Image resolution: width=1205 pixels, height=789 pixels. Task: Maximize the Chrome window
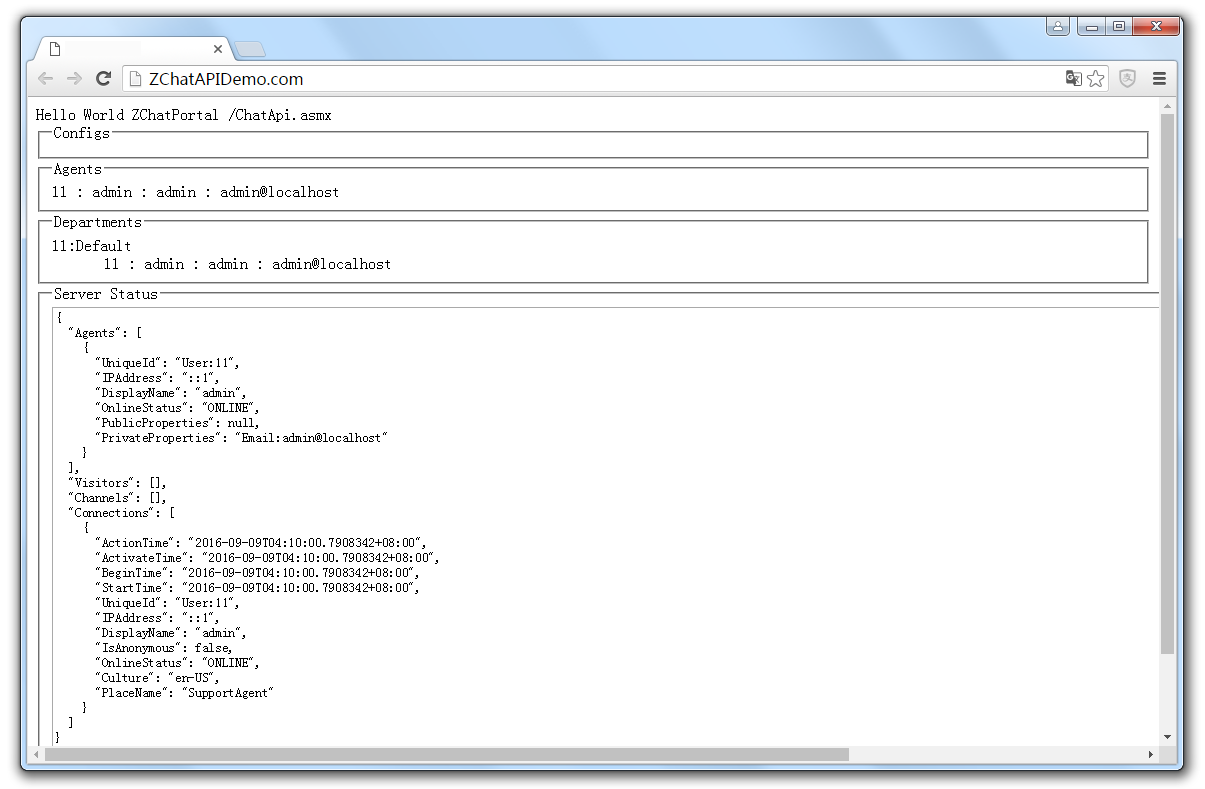pos(1118,26)
